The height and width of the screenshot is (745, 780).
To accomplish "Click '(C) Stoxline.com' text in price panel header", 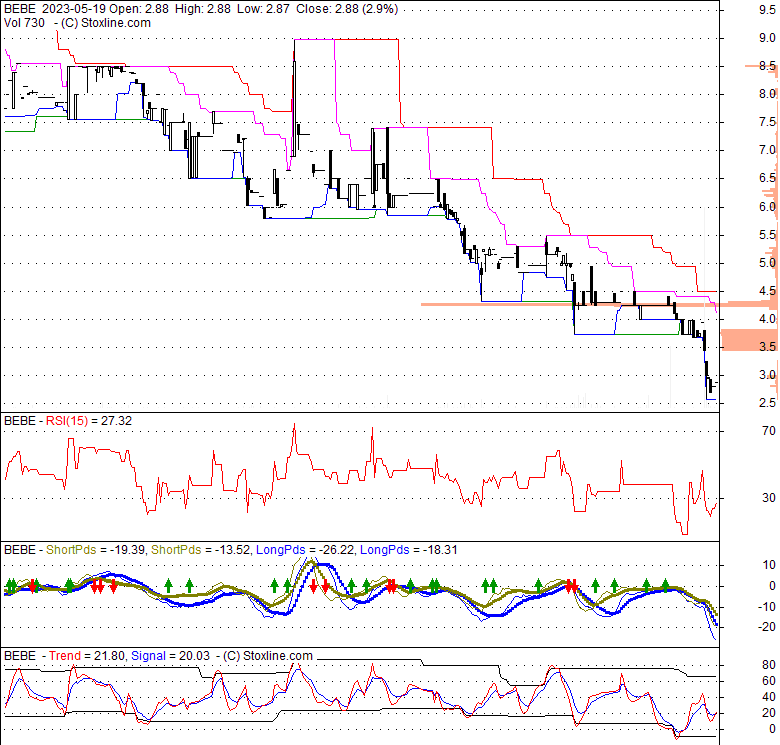I will click(x=106, y=23).
